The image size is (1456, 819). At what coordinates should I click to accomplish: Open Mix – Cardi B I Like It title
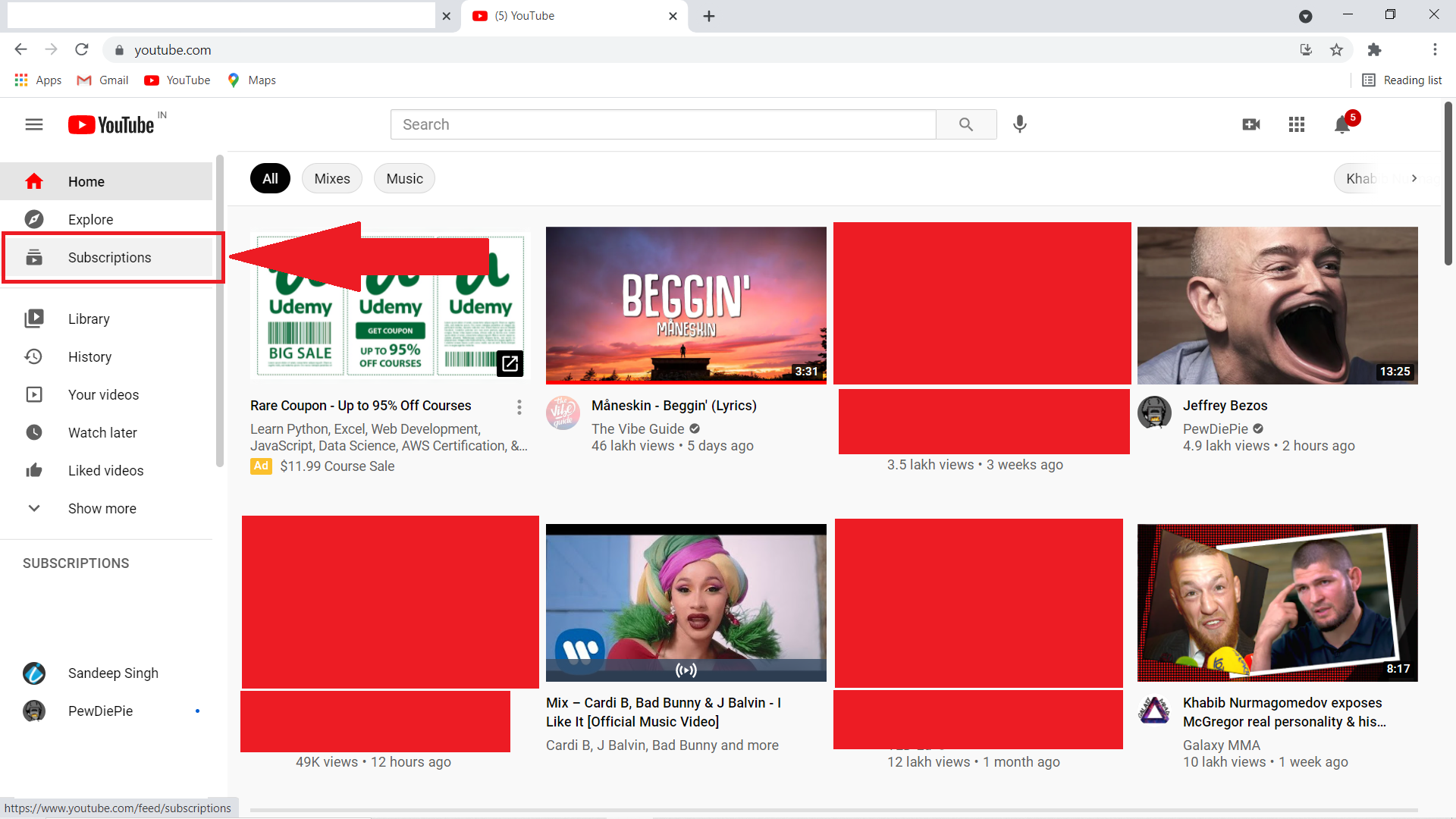pos(664,712)
